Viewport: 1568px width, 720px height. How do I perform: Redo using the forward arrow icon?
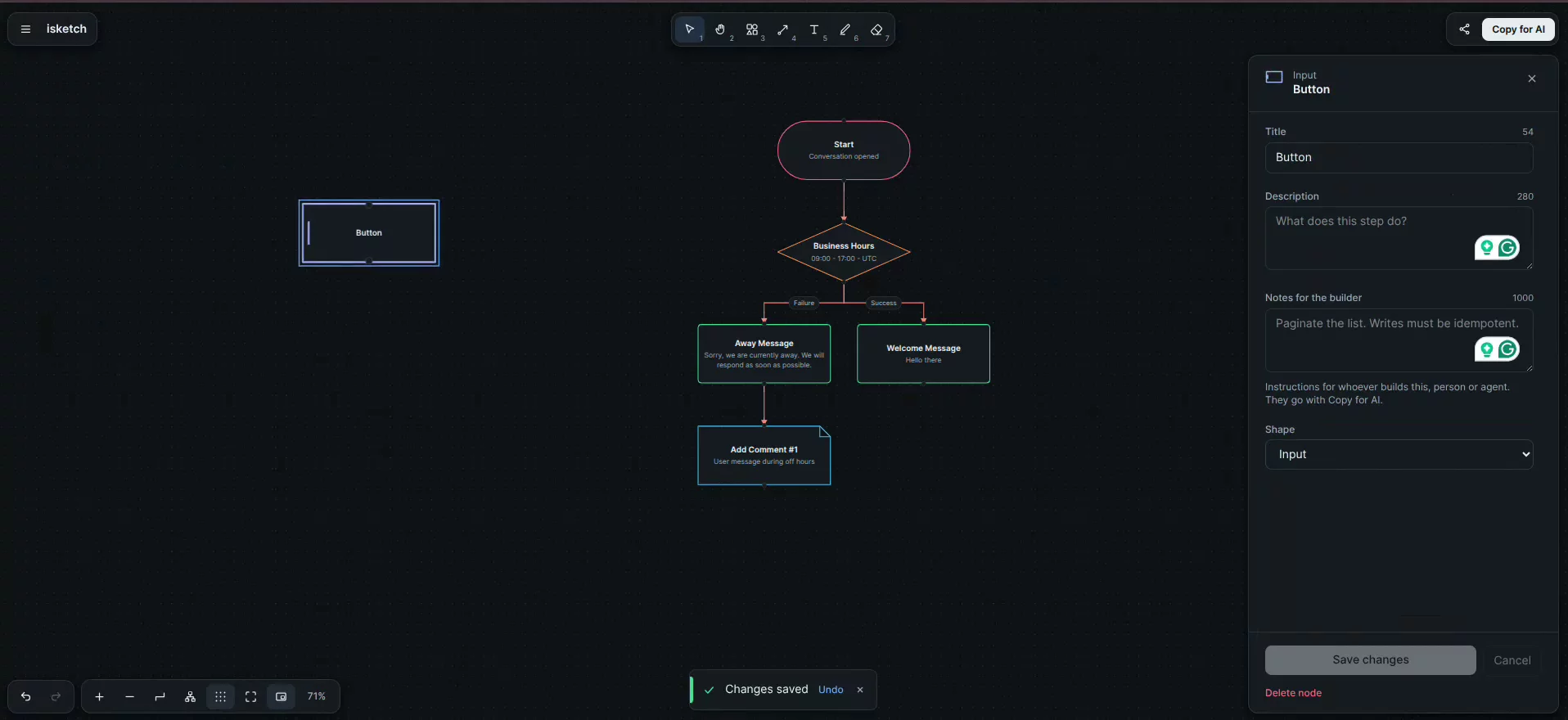pyautogui.click(x=56, y=697)
